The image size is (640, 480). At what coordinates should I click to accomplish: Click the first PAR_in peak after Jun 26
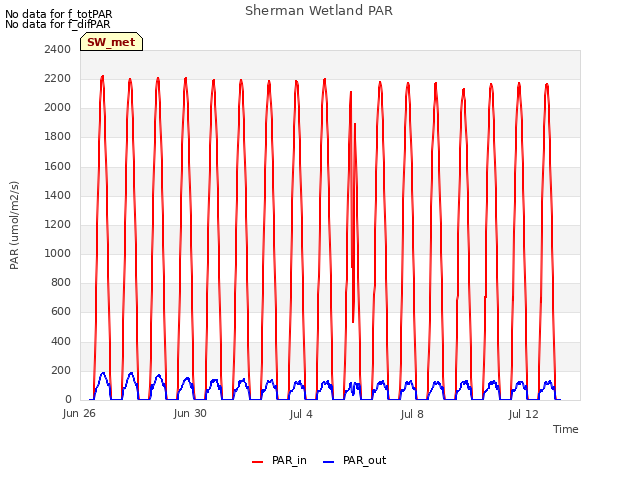[102, 77]
